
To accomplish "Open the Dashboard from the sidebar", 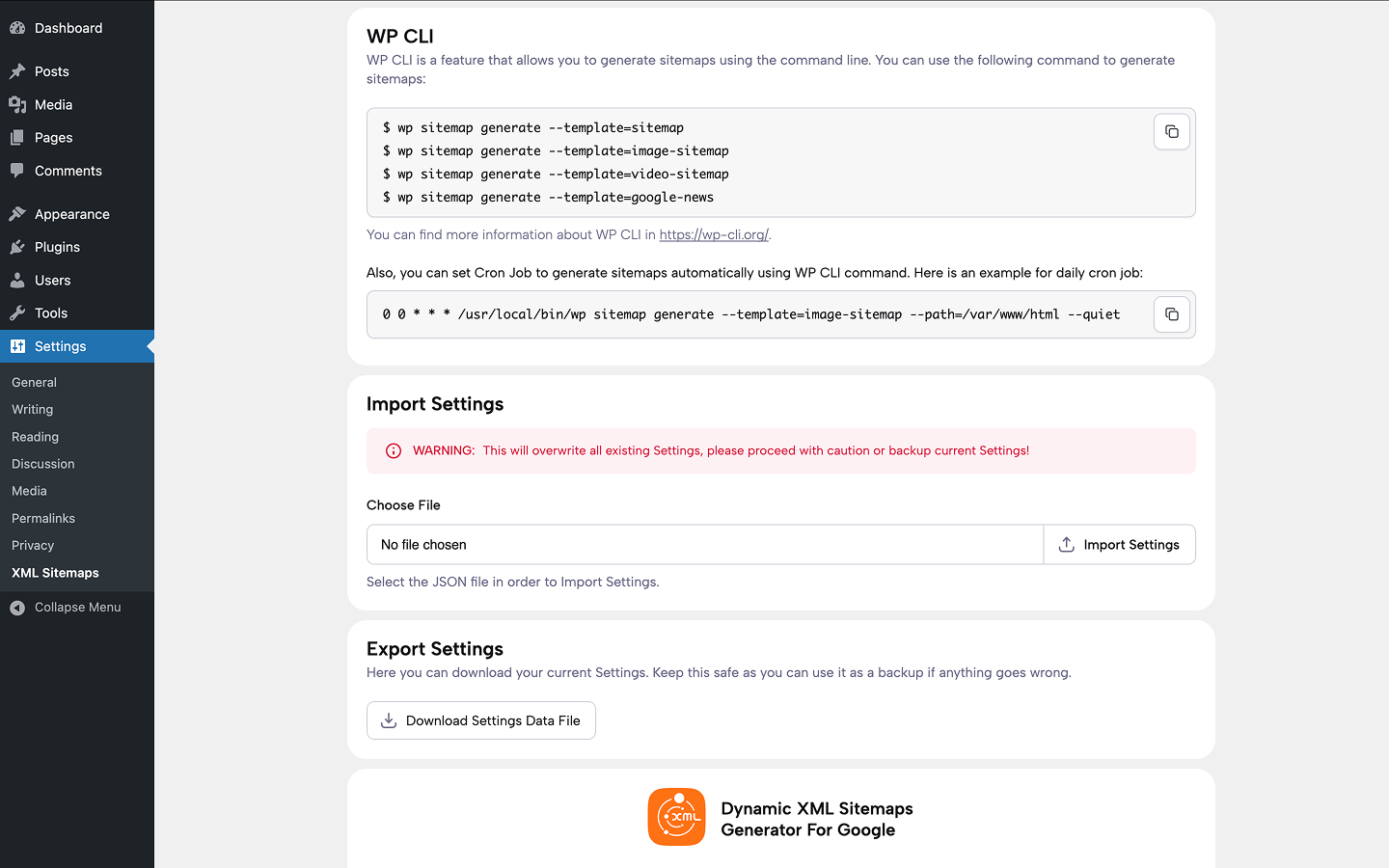I will pos(17,27).
